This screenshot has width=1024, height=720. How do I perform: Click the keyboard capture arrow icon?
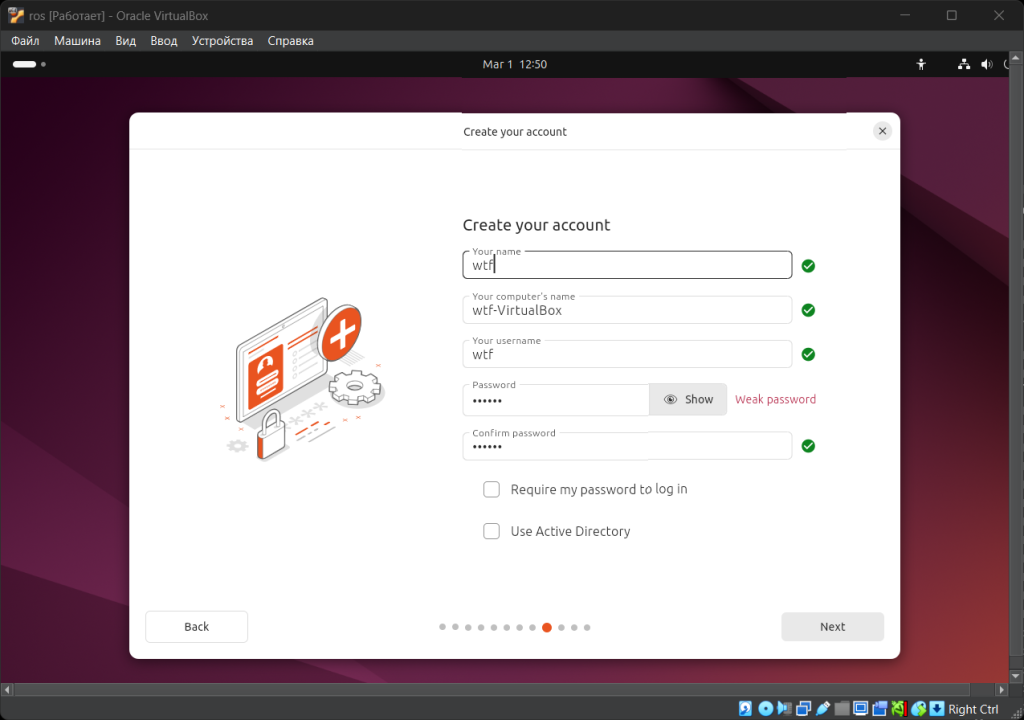click(x=936, y=708)
